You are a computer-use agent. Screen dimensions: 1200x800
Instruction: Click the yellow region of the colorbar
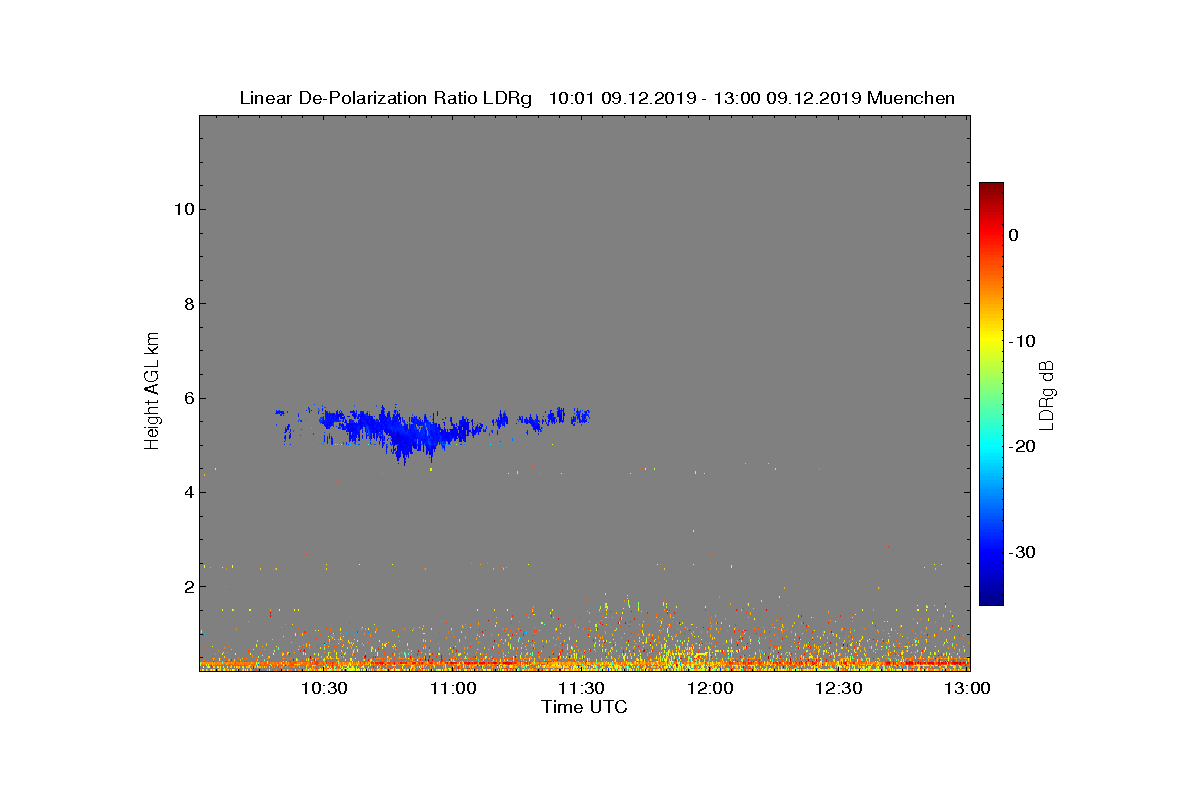[x=991, y=342]
